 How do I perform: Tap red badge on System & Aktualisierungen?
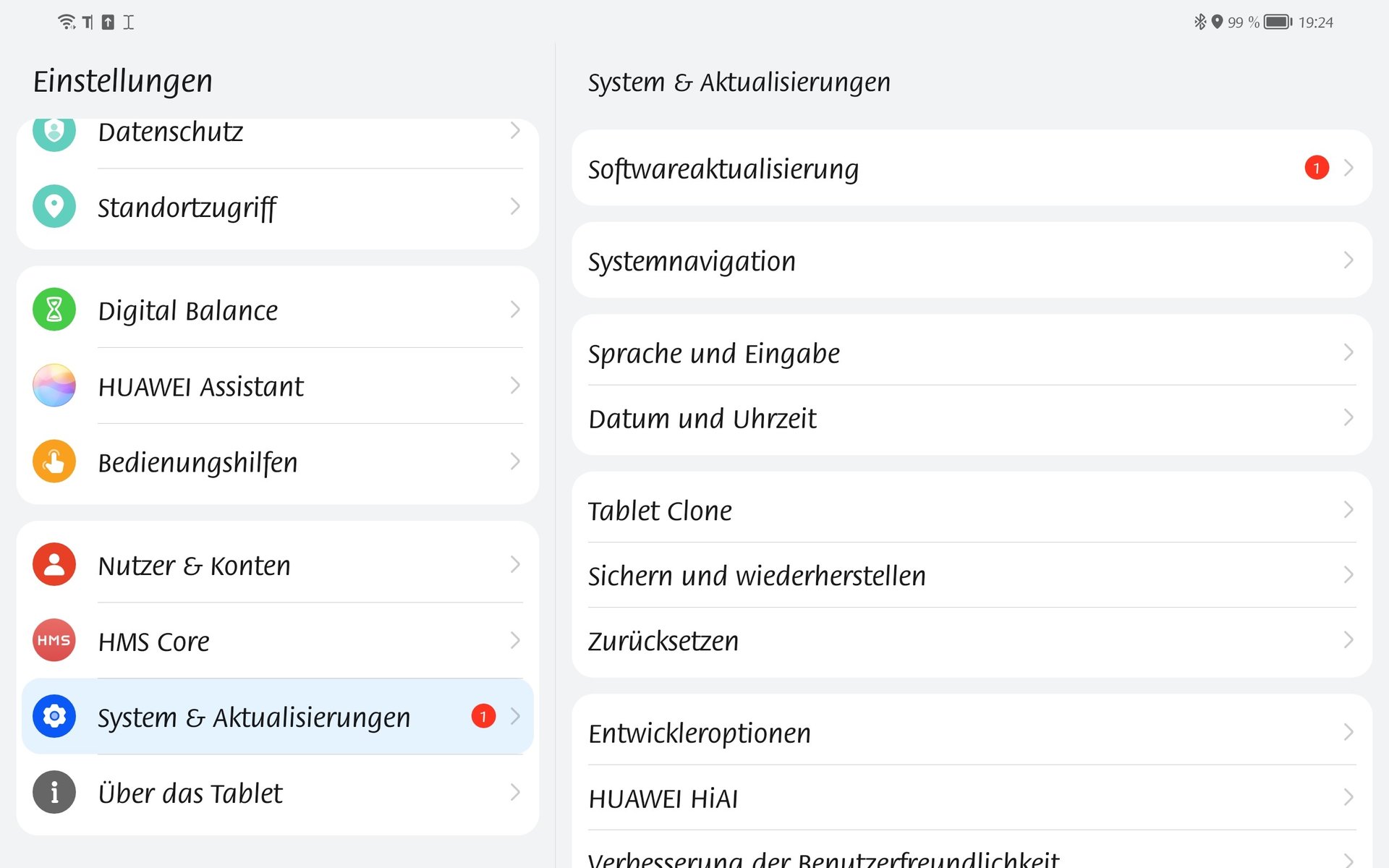click(x=483, y=716)
